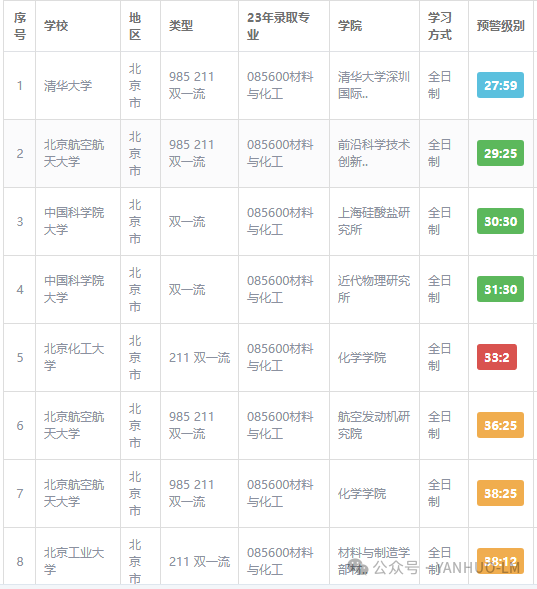
Task: Click the green 30:30 warning badge
Action: (500, 221)
